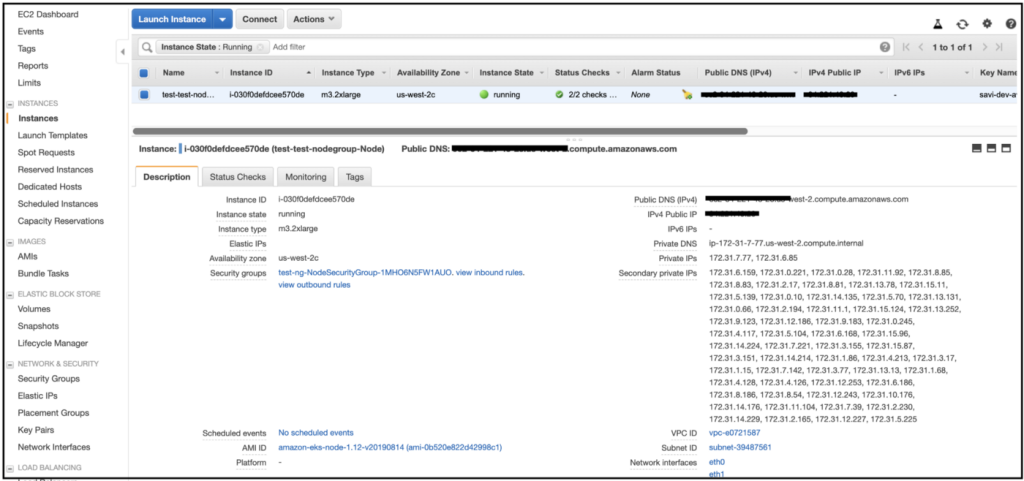Screen dimensions: 1024x481
Task: Open amazon-eks-node AMI ID link
Action: point(390,447)
